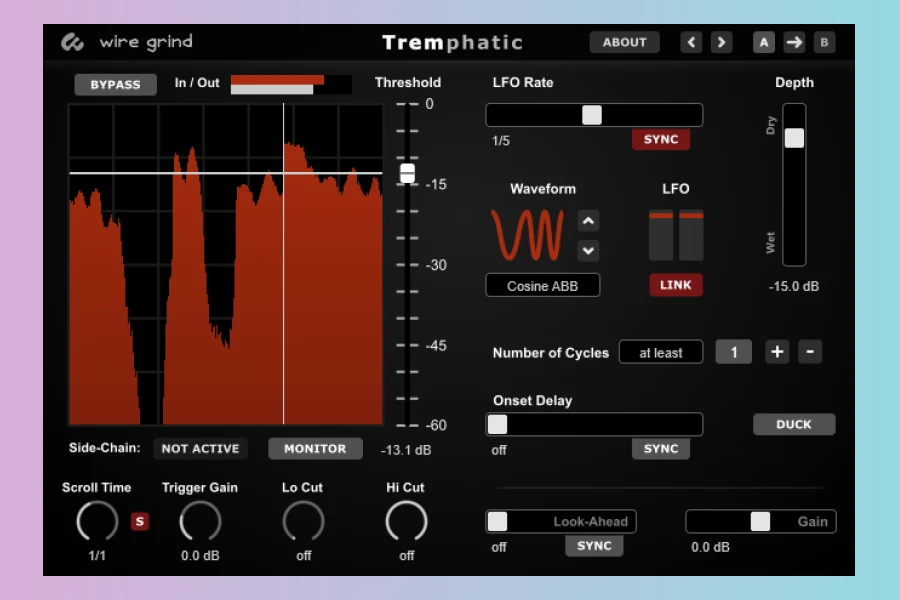Viewport: 900px width, 600px height.
Task: Click the Lo Cut knob
Action: [x=303, y=521]
